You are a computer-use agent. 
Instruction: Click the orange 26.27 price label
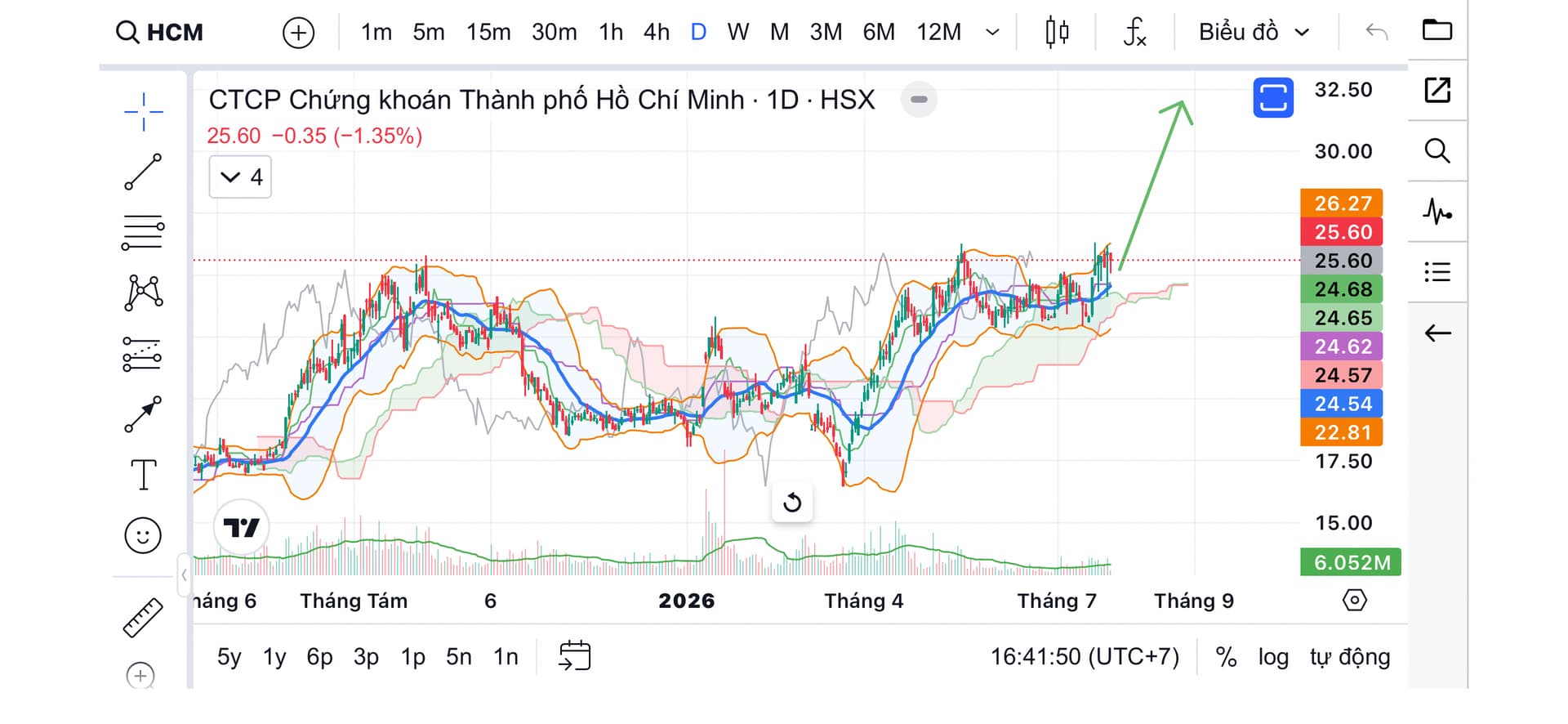tap(1341, 203)
